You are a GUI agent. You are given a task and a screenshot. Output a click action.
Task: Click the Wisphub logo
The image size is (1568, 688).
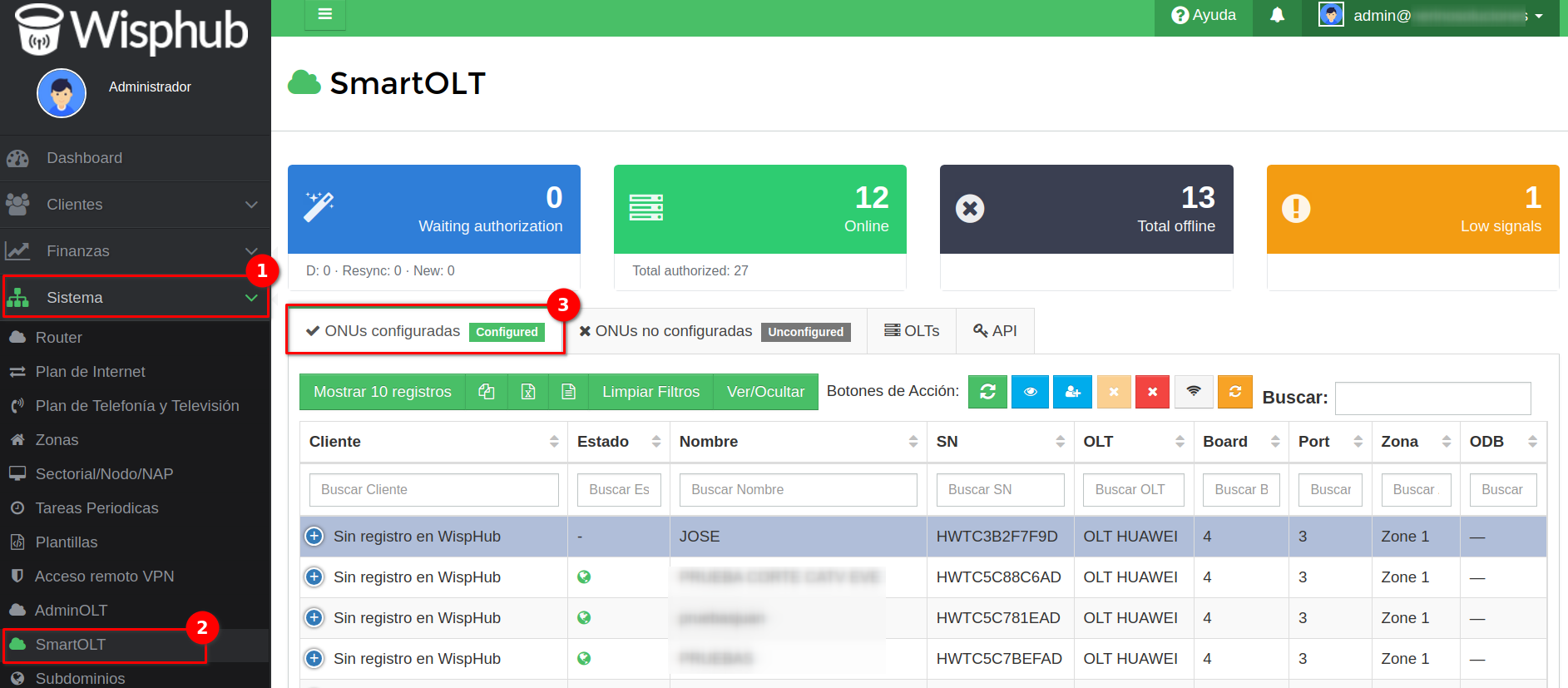click(133, 30)
